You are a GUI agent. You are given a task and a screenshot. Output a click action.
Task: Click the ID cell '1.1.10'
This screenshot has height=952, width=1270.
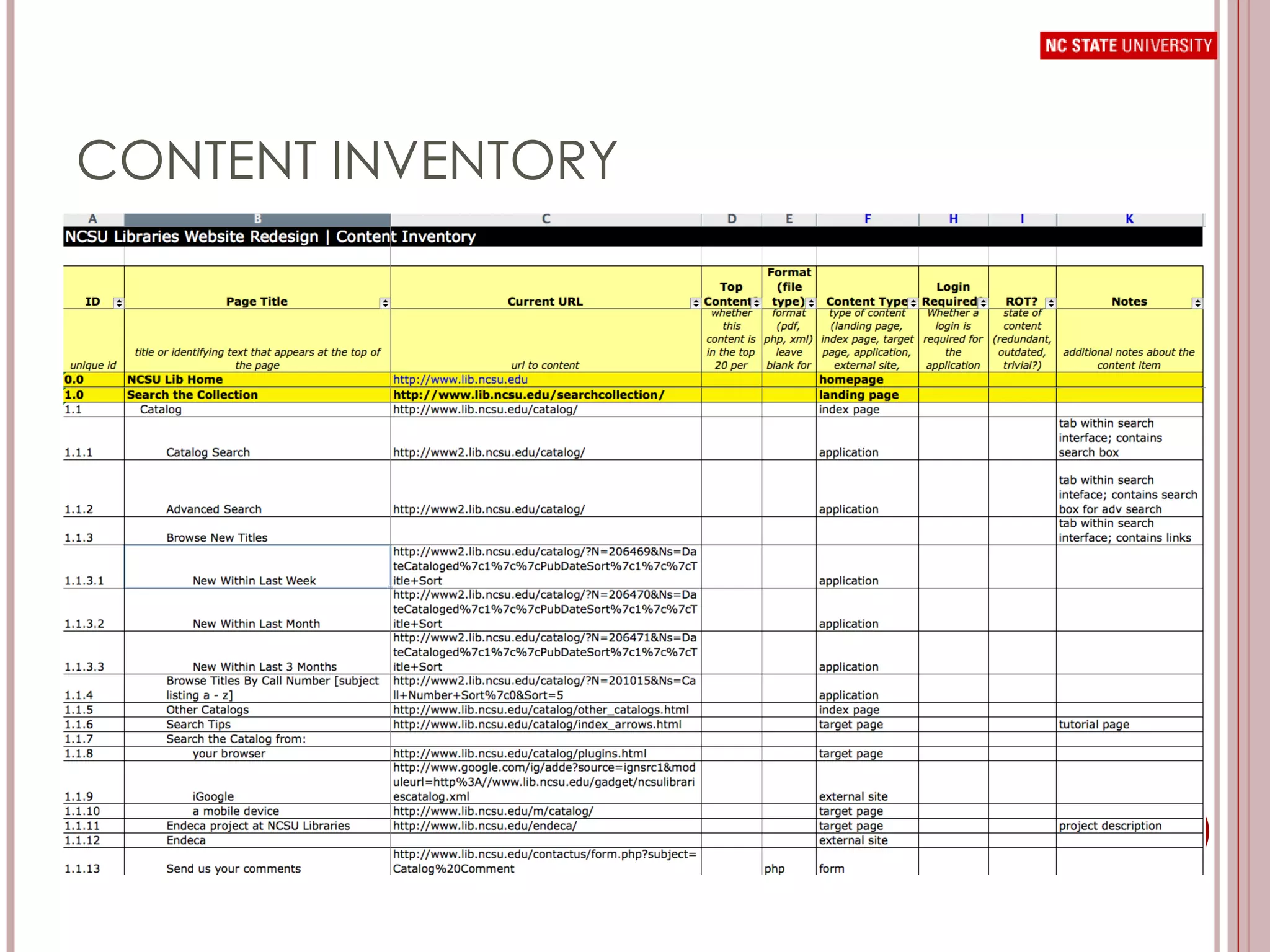(93, 811)
